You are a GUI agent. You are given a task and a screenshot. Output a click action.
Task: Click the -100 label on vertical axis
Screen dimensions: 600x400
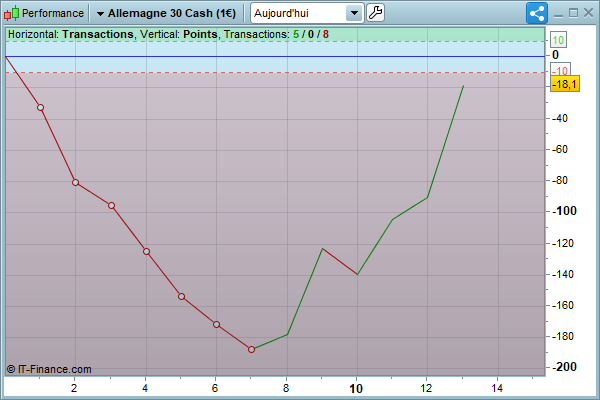564,211
